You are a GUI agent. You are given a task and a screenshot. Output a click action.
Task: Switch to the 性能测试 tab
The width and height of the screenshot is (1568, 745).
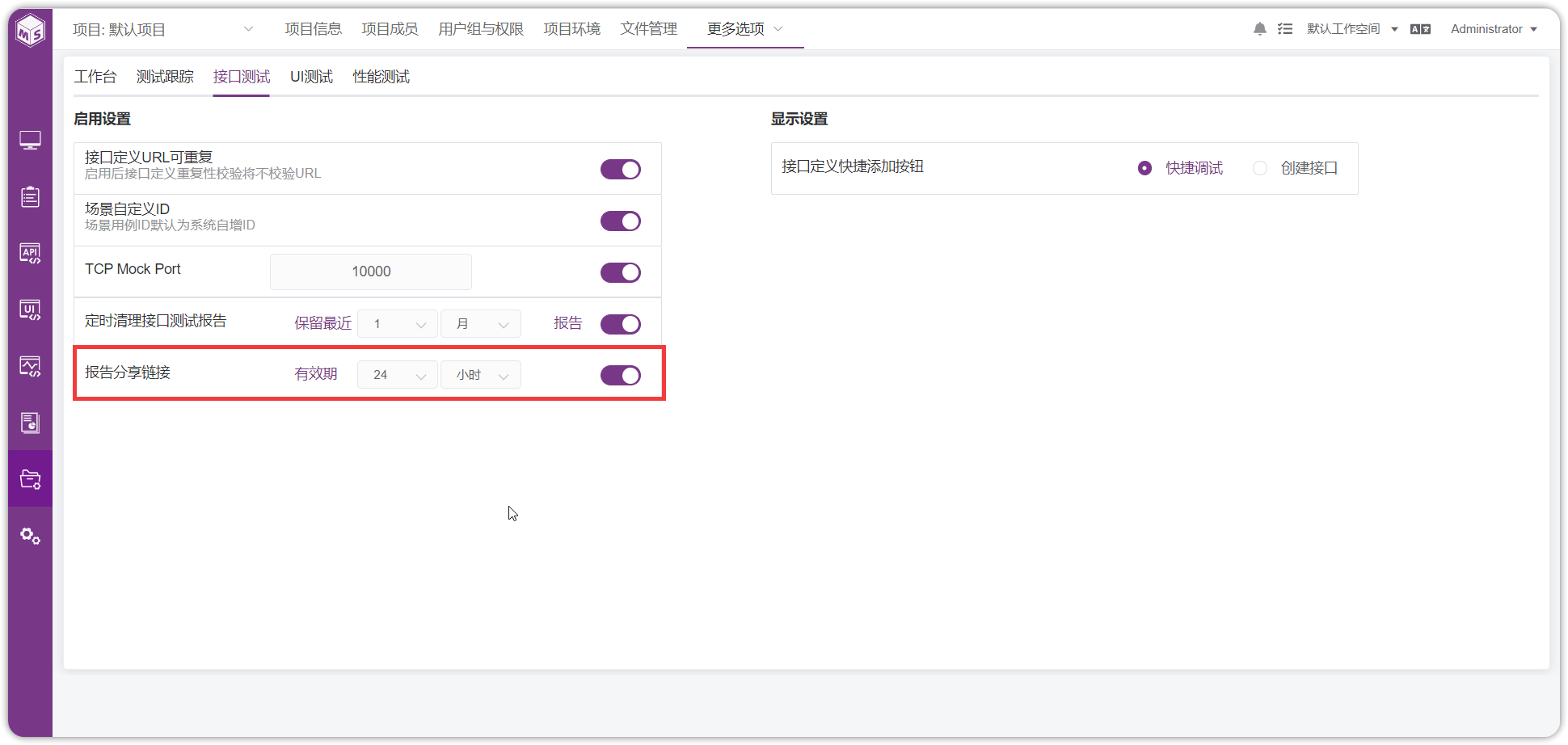(x=381, y=77)
